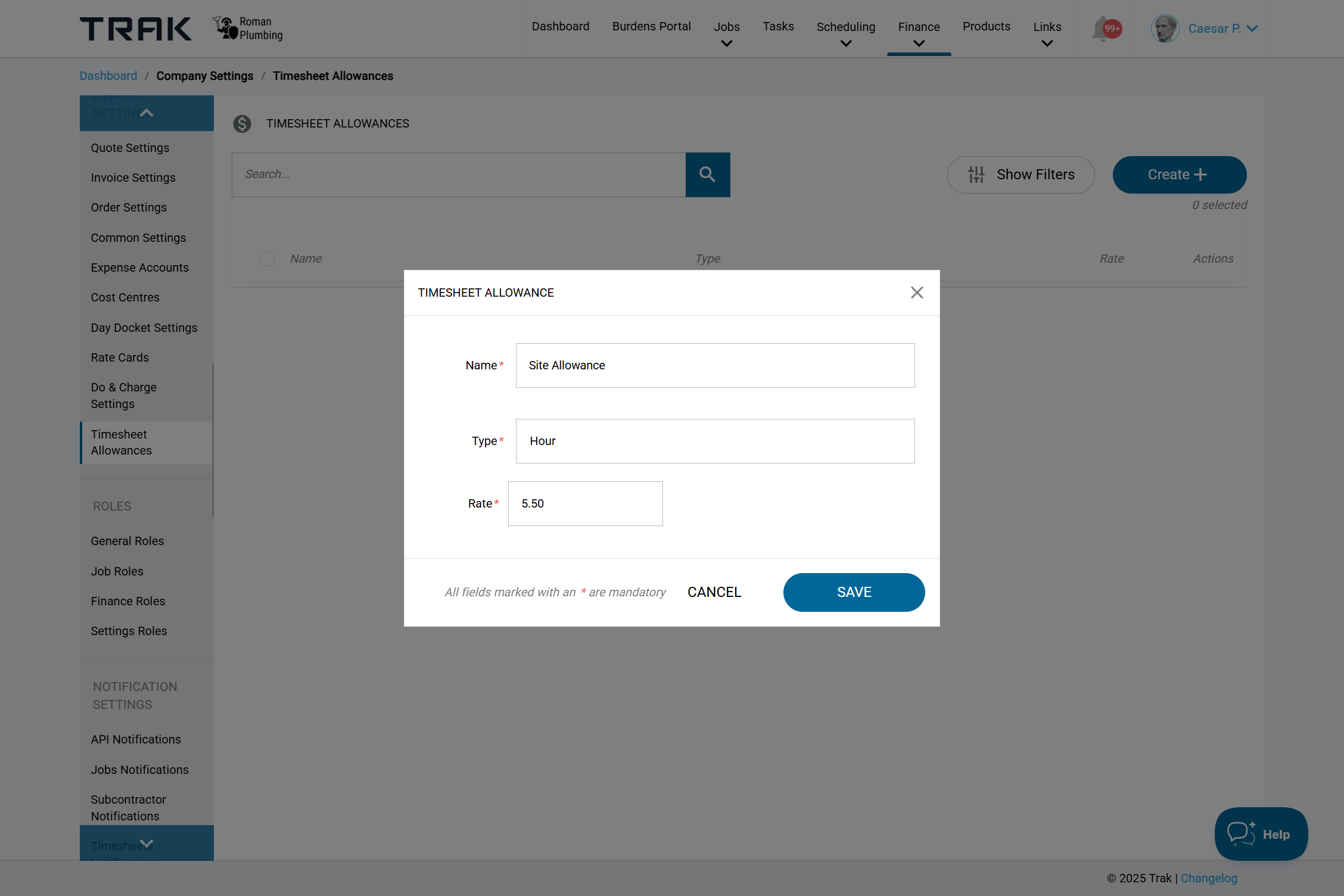This screenshot has height=896, width=1344.
Task: Close the Timesheet Allowance dialog with X
Action: tap(916, 293)
